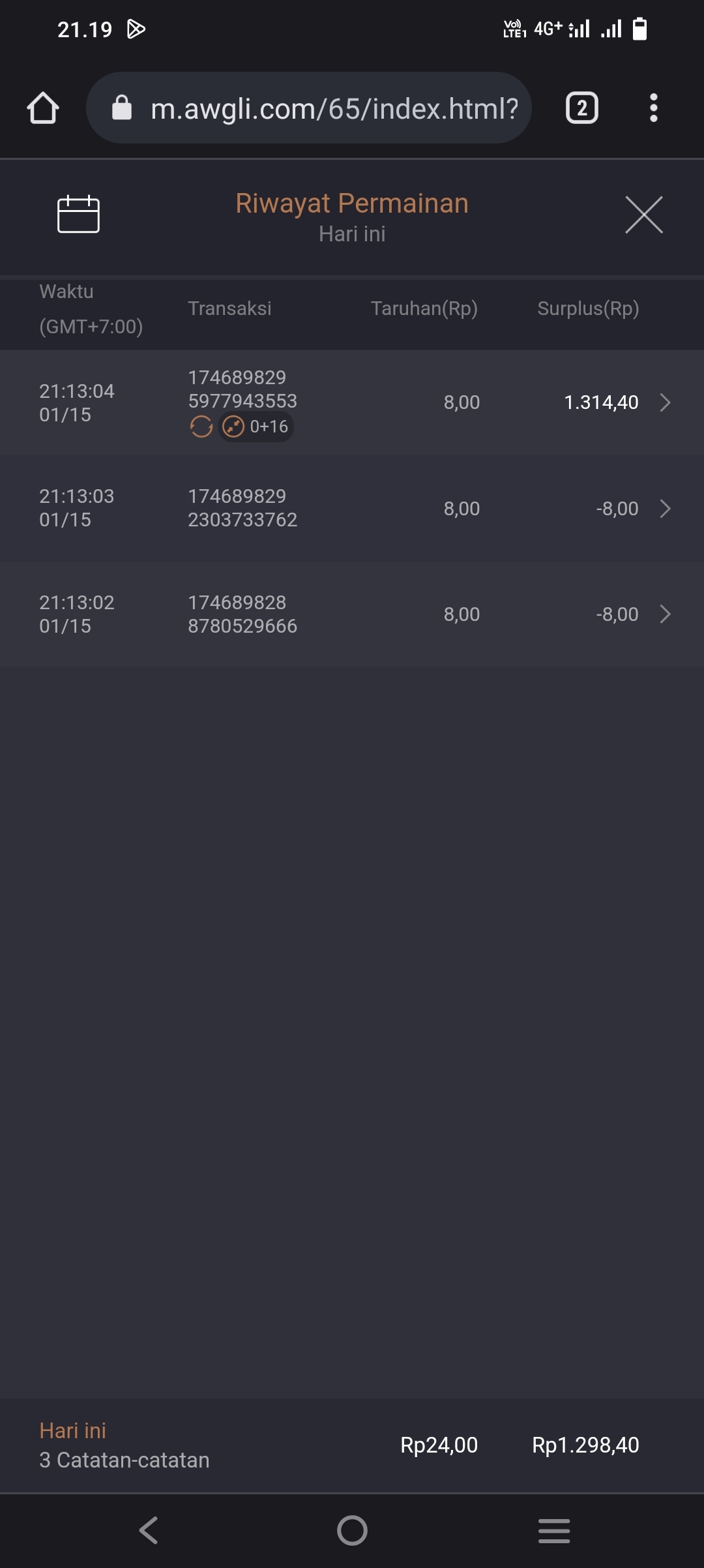Tap the browser home icon

tap(43, 108)
